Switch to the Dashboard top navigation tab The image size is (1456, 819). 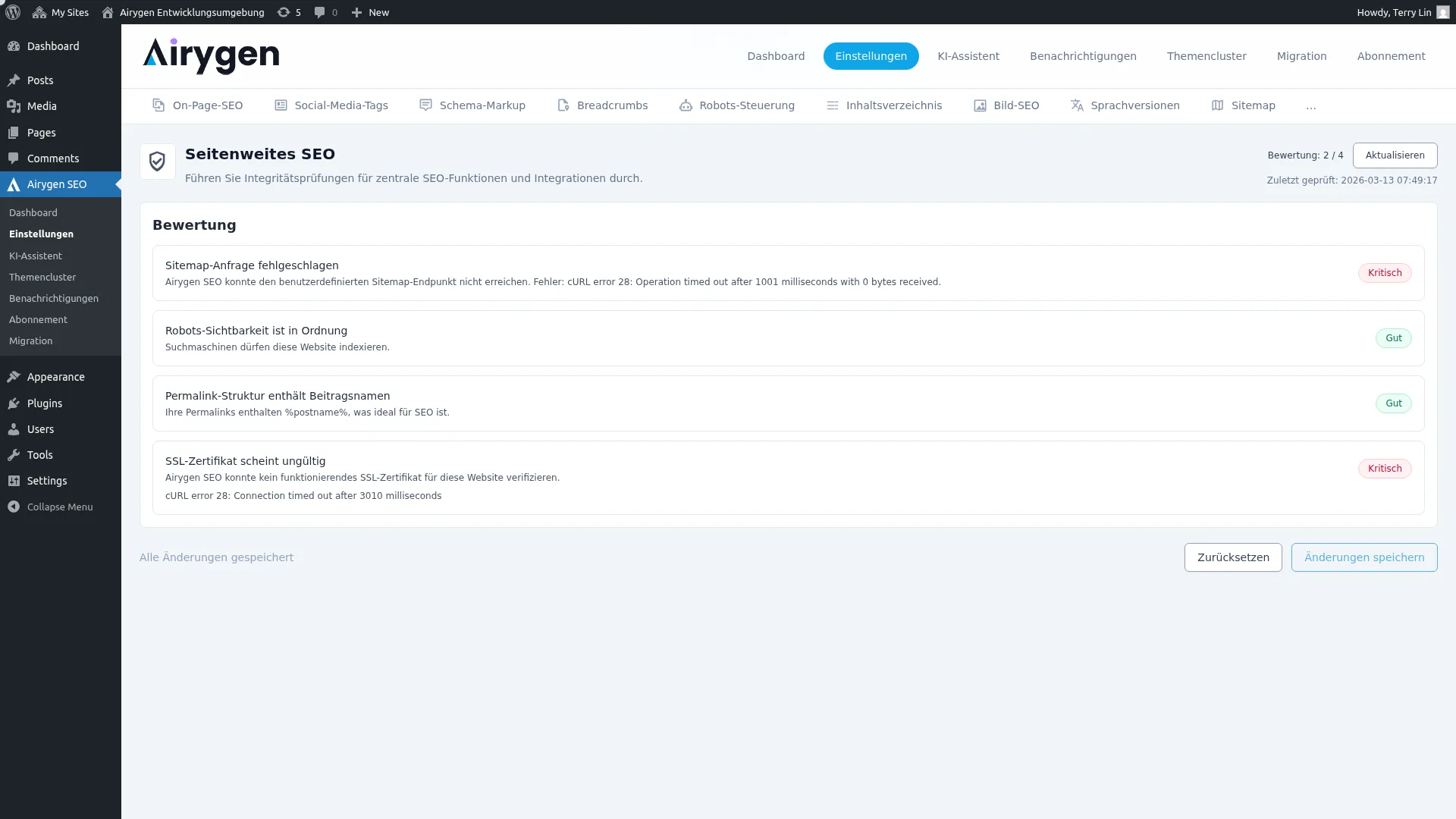776,56
